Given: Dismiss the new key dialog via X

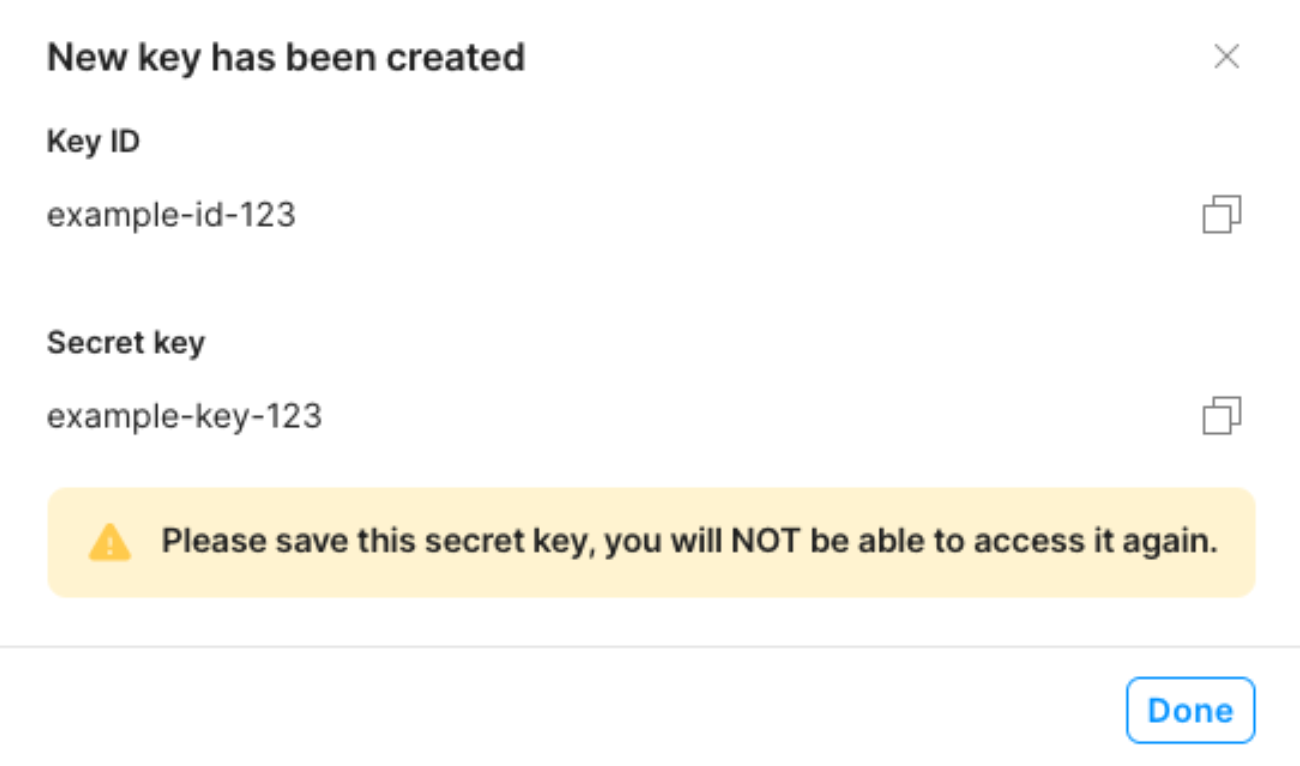Looking at the screenshot, I should [x=1226, y=57].
